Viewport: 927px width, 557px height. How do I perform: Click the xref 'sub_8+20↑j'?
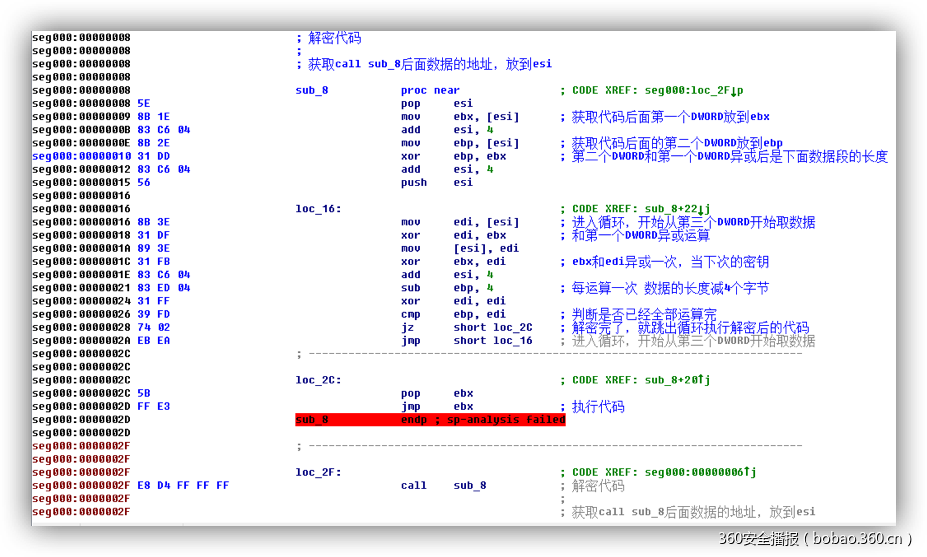coord(678,380)
